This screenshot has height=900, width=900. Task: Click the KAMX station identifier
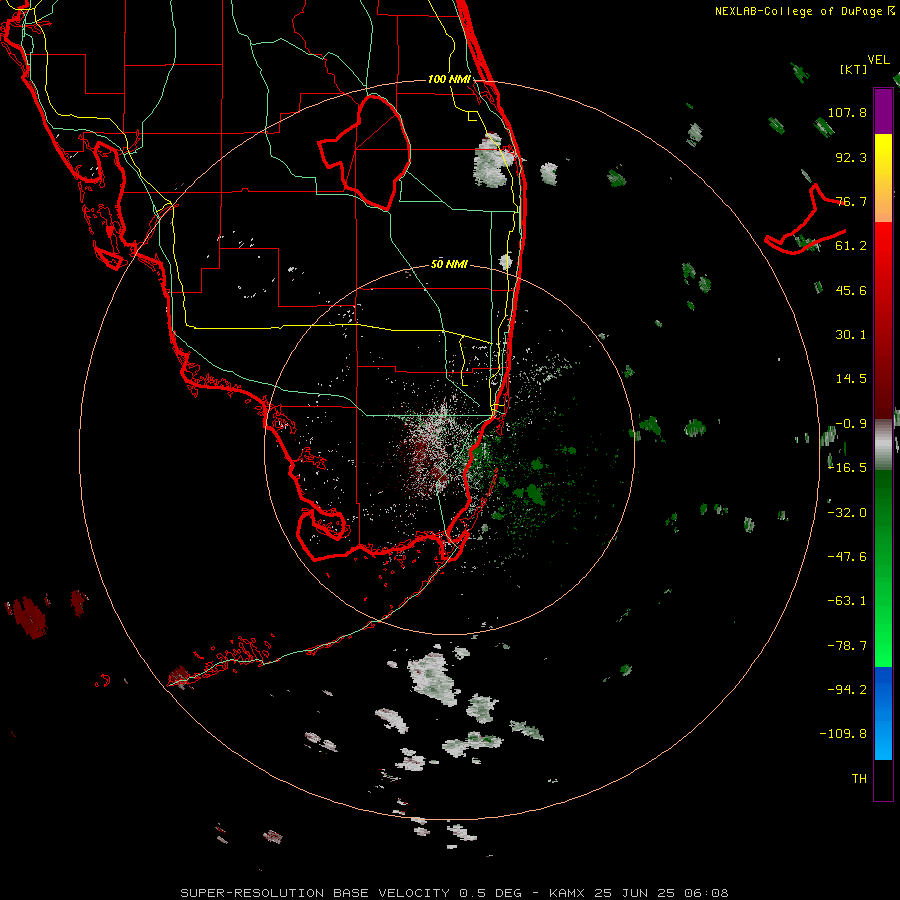(x=567, y=893)
